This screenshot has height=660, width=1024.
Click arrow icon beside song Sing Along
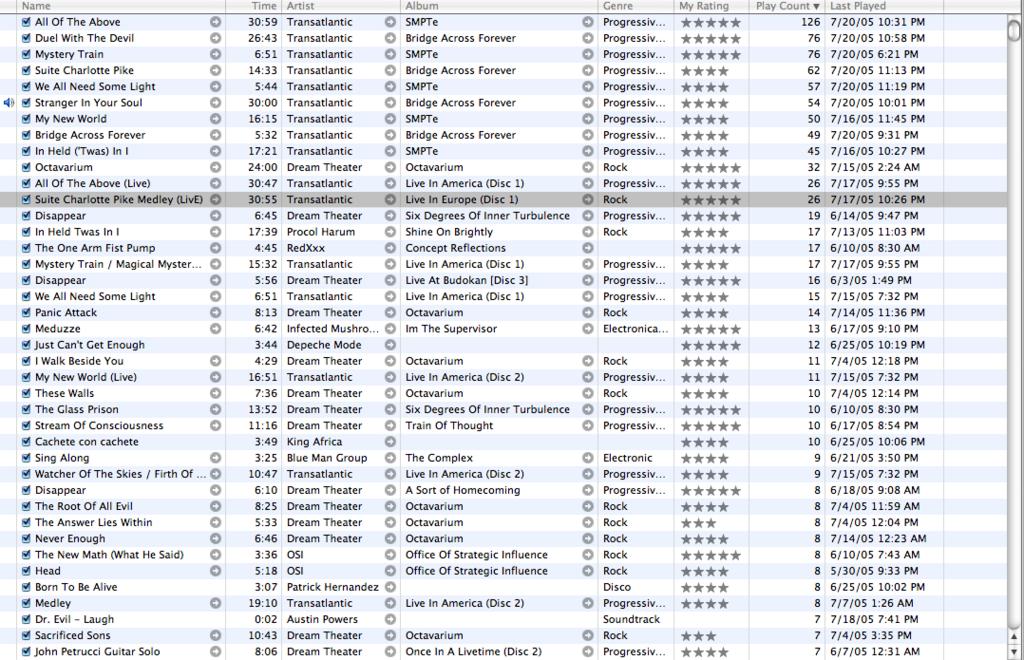[x=216, y=458]
